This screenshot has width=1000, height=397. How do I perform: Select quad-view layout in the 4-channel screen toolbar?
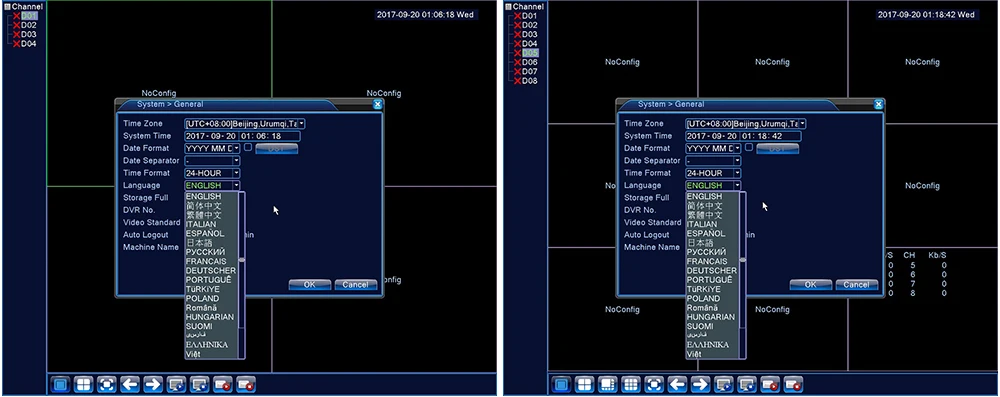(84, 384)
